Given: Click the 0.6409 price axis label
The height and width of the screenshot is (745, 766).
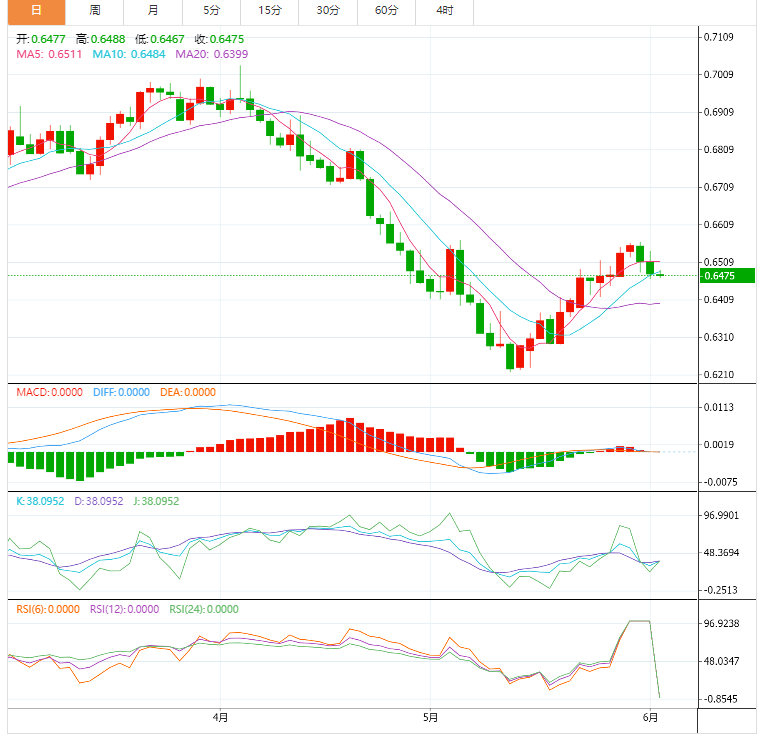Looking at the screenshot, I should coord(719,299).
